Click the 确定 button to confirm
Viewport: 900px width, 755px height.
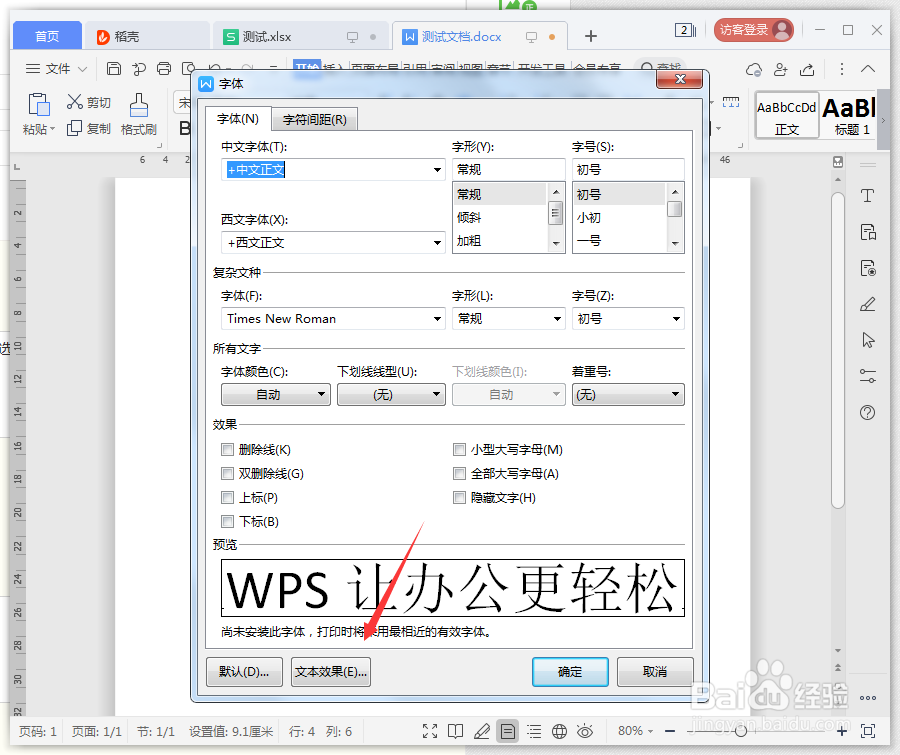(x=570, y=672)
